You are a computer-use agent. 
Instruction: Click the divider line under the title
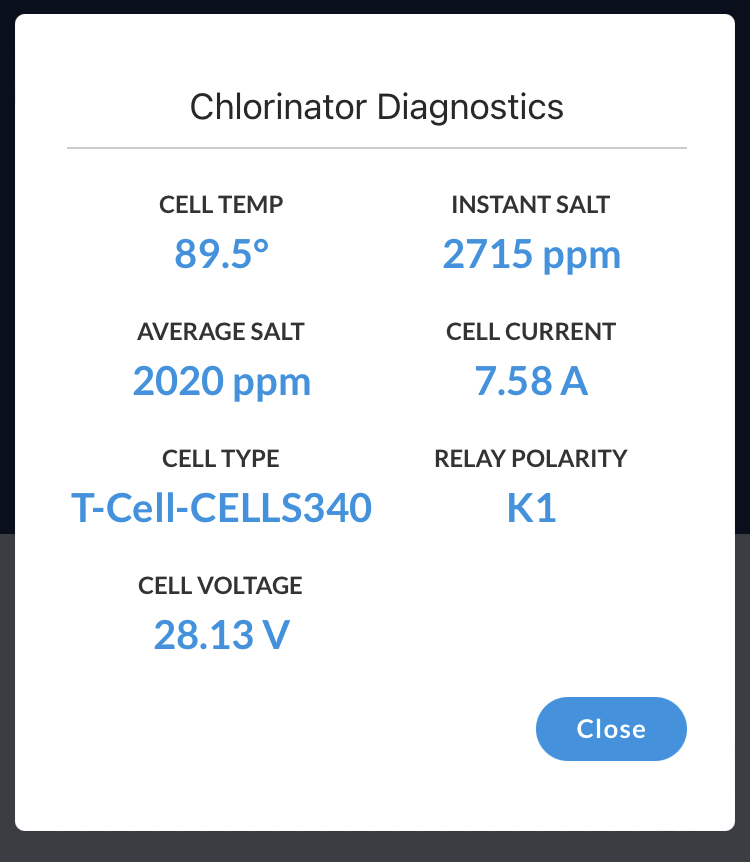pos(377,148)
